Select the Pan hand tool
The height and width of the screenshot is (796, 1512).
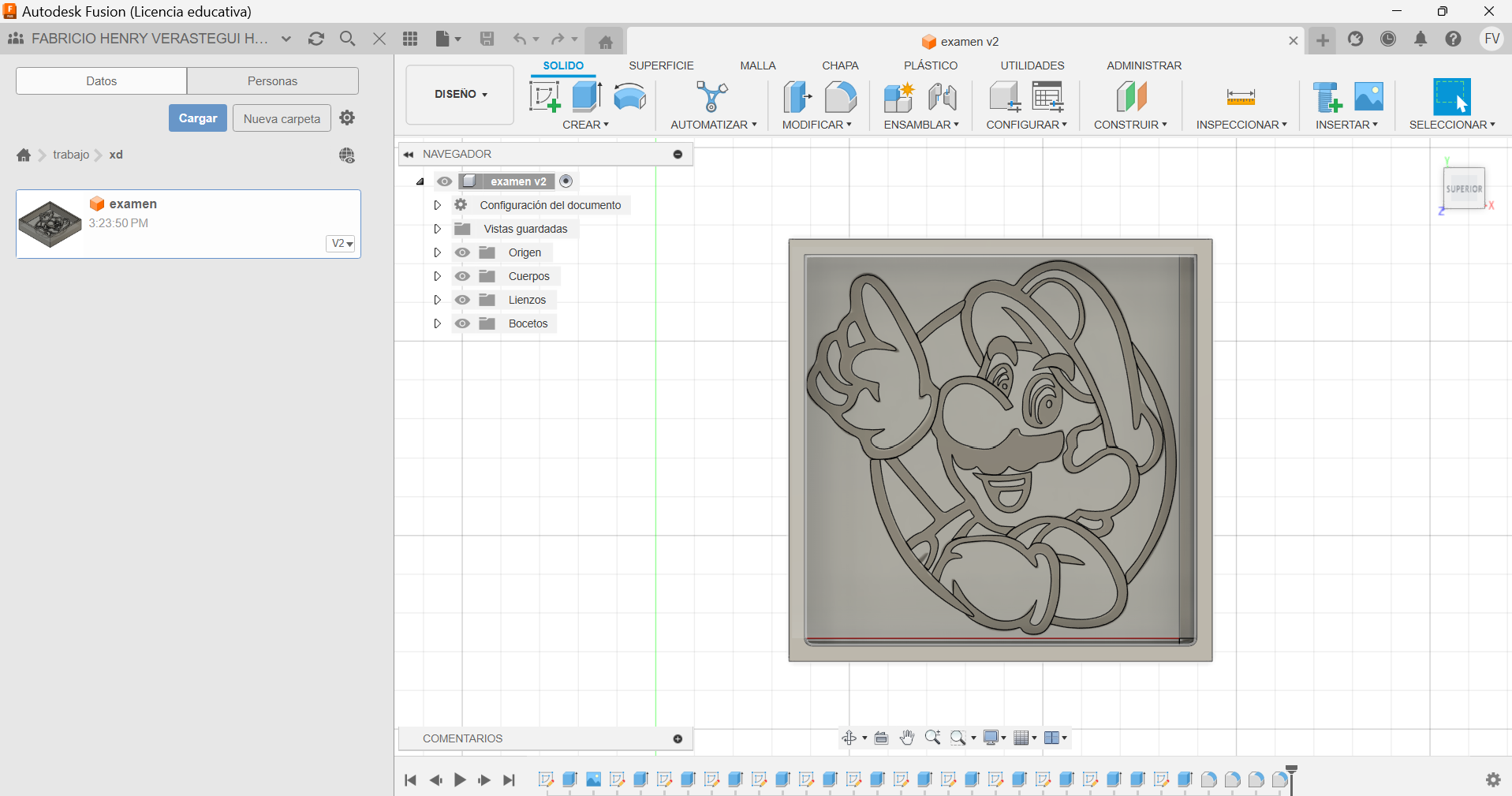pos(907,738)
